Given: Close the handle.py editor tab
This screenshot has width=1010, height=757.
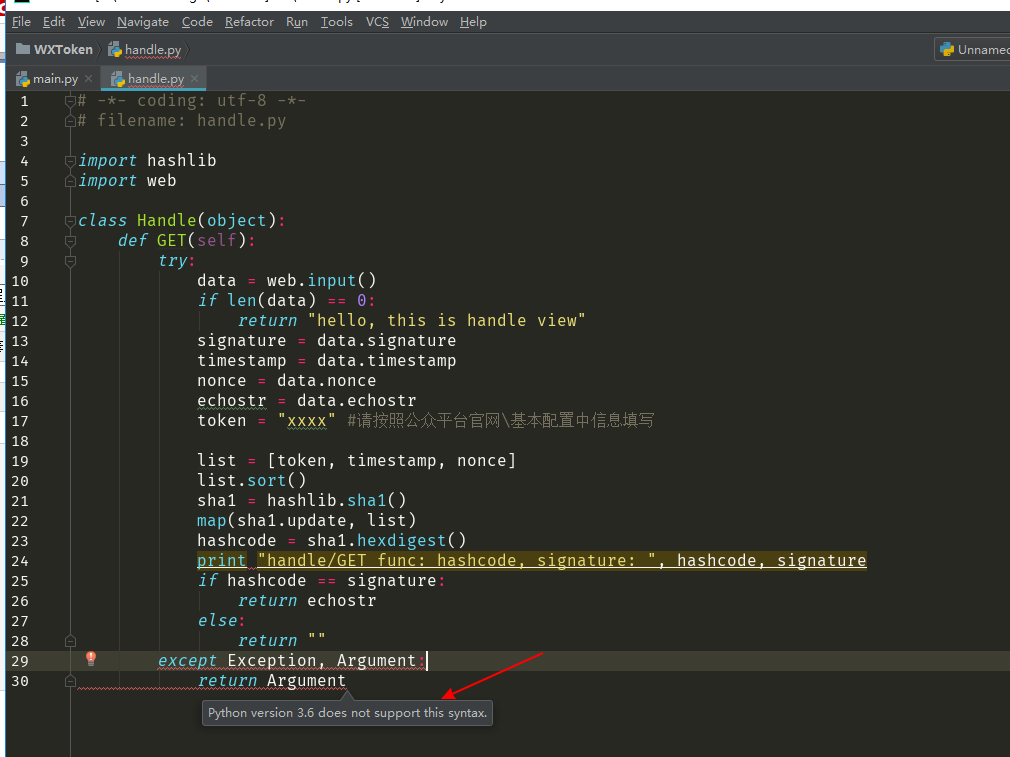Looking at the screenshot, I should pyautogui.click(x=195, y=79).
